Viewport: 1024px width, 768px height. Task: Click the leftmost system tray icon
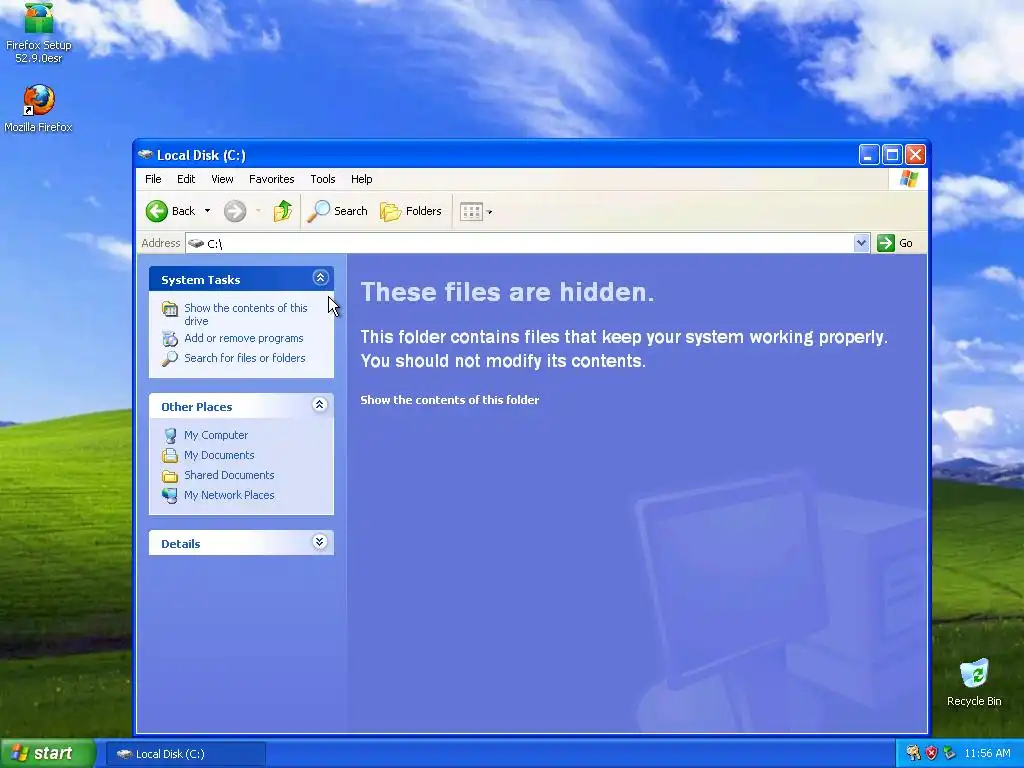(913, 753)
